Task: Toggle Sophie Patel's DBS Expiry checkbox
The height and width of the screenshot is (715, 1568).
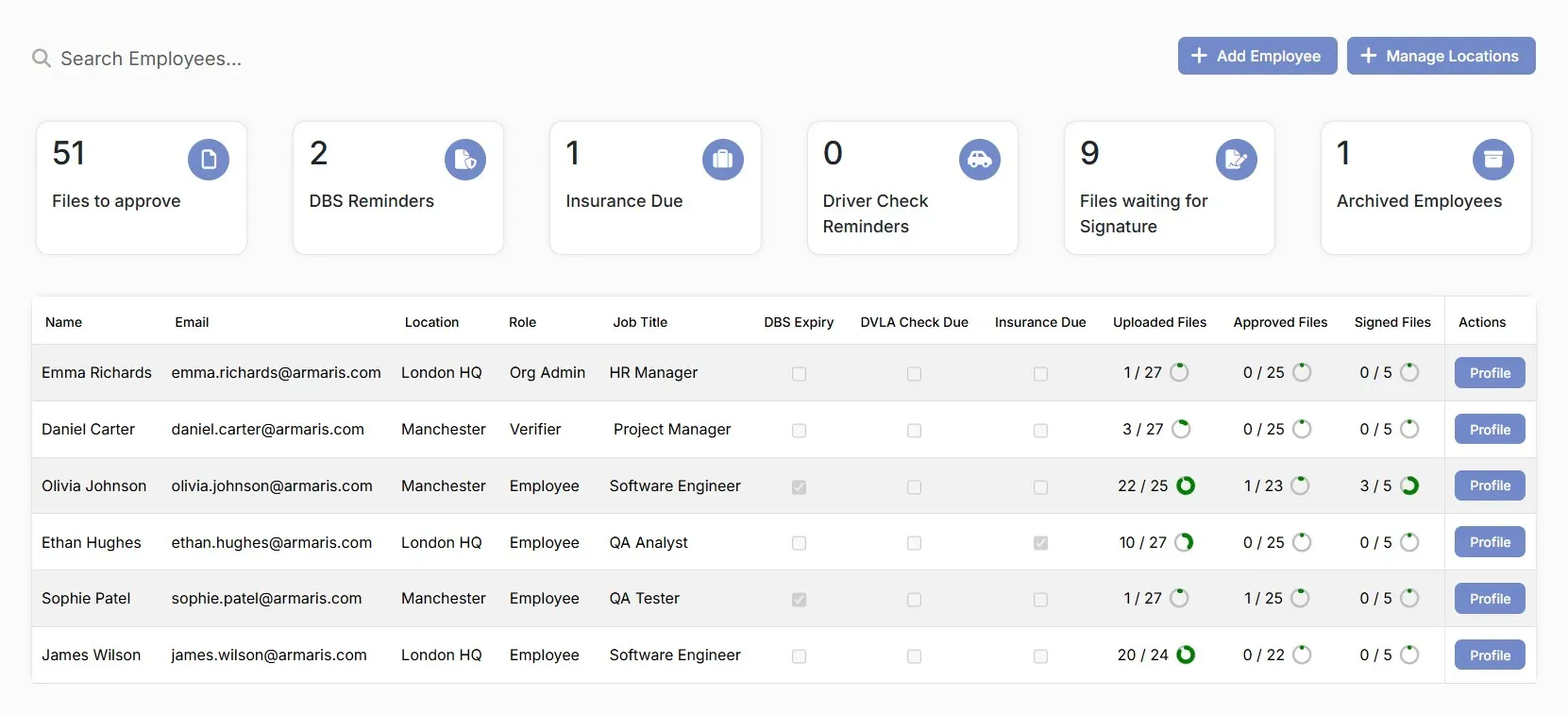Action: tap(799, 600)
